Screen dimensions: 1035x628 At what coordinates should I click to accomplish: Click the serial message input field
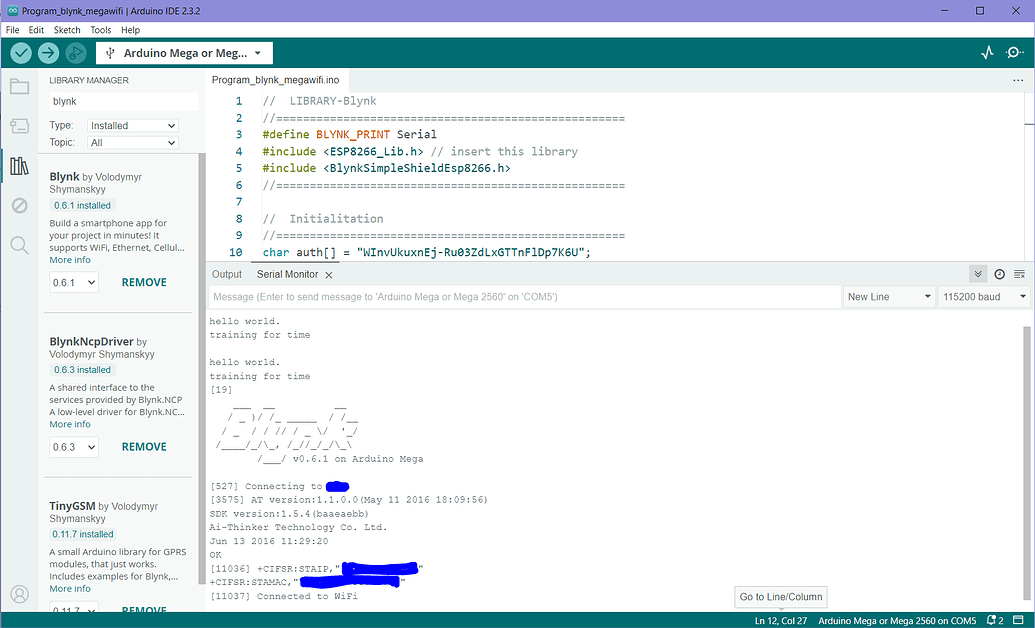click(x=525, y=297)
